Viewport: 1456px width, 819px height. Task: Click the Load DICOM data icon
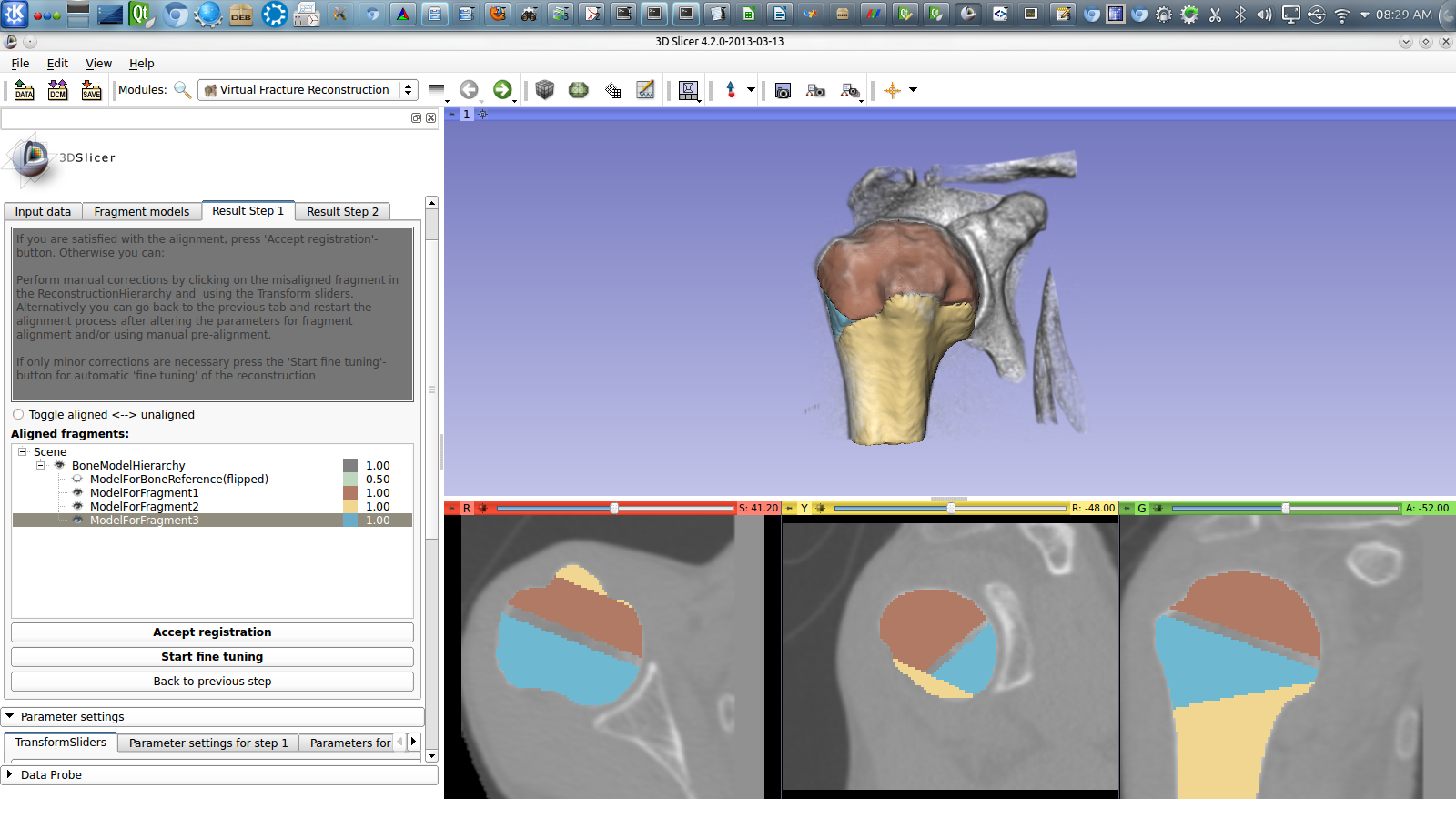57,90
